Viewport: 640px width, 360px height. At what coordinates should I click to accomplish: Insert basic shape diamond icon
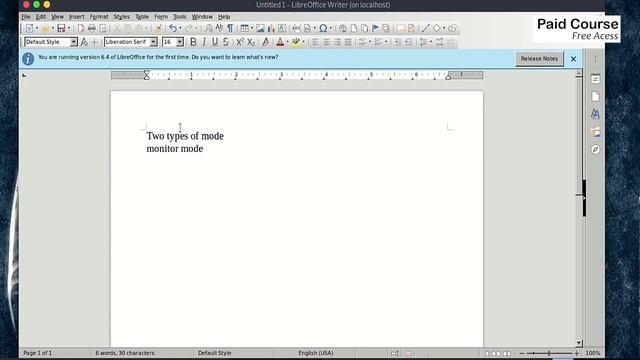point(437,28)
